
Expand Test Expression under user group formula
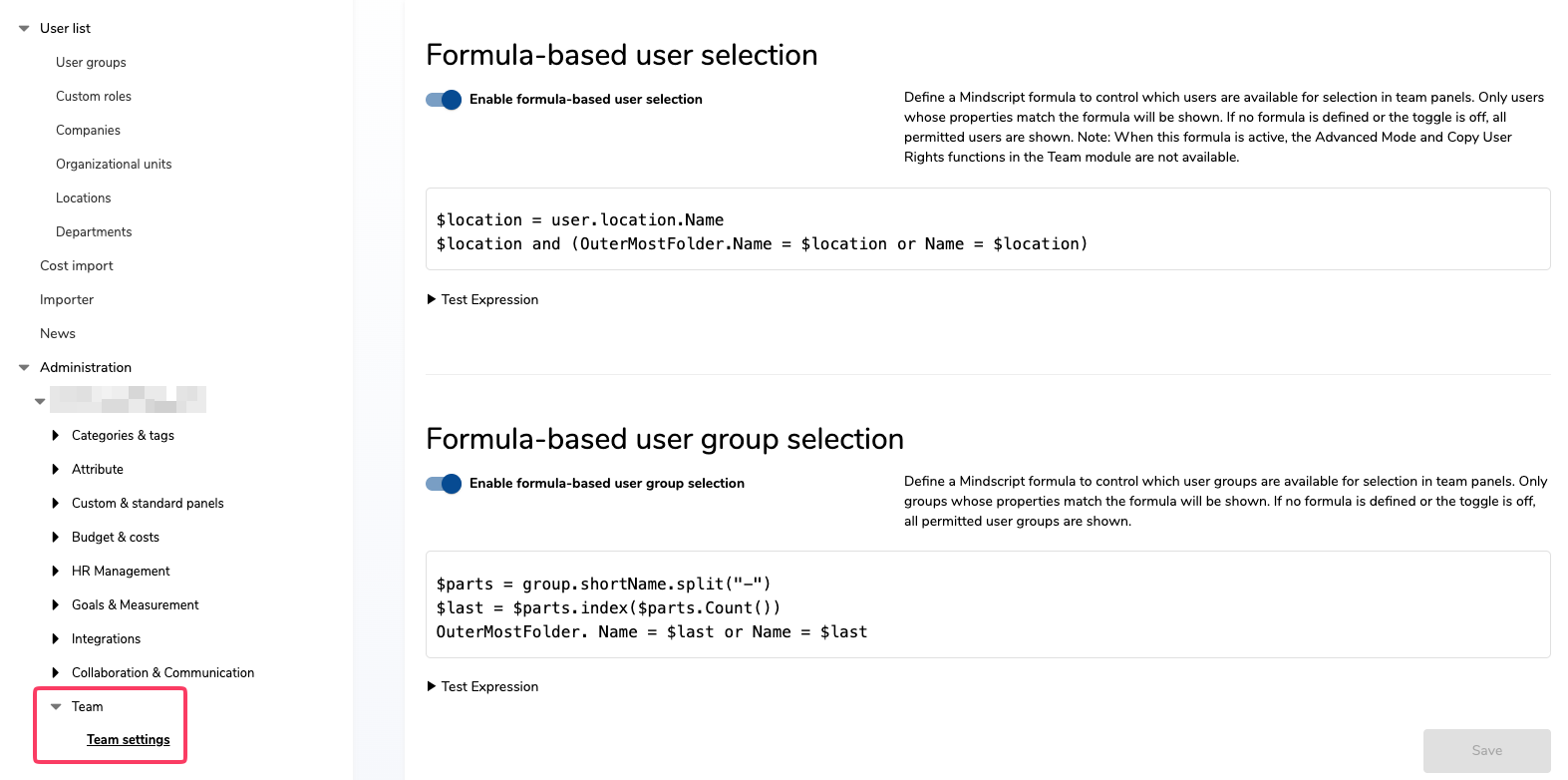482,687
